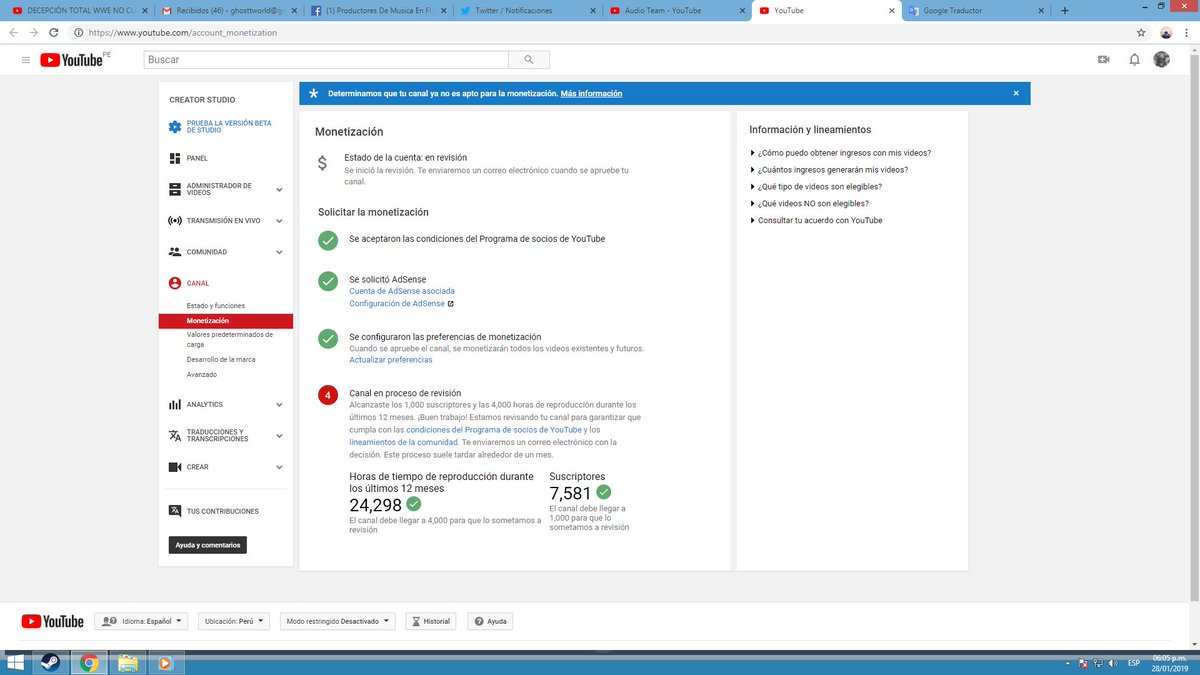Screen dimensions: 1200x675
Task: Click the Transmisión en vivo icon
Action: coord(175,220)
